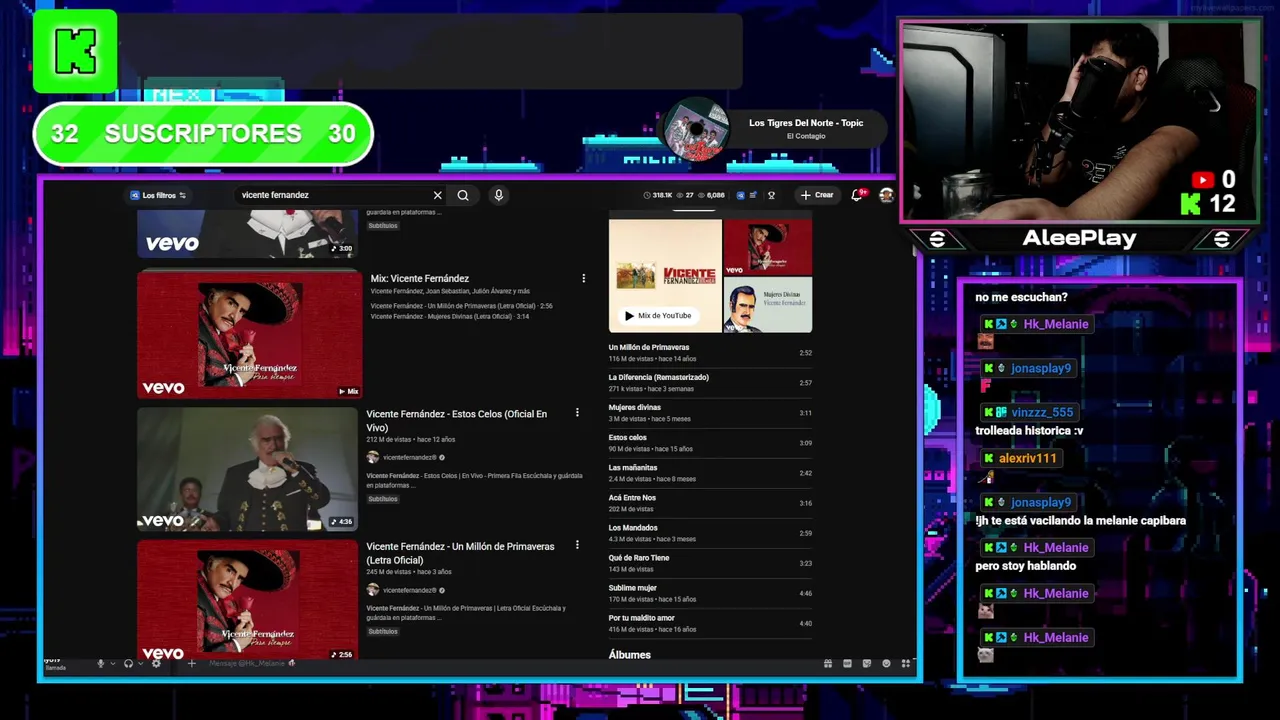Image resolution: width=1280 pixels, height=720 pixels.
Task: Open title Un Millón de Primaveras (Letra Oficial)
Action: [460, 553]
